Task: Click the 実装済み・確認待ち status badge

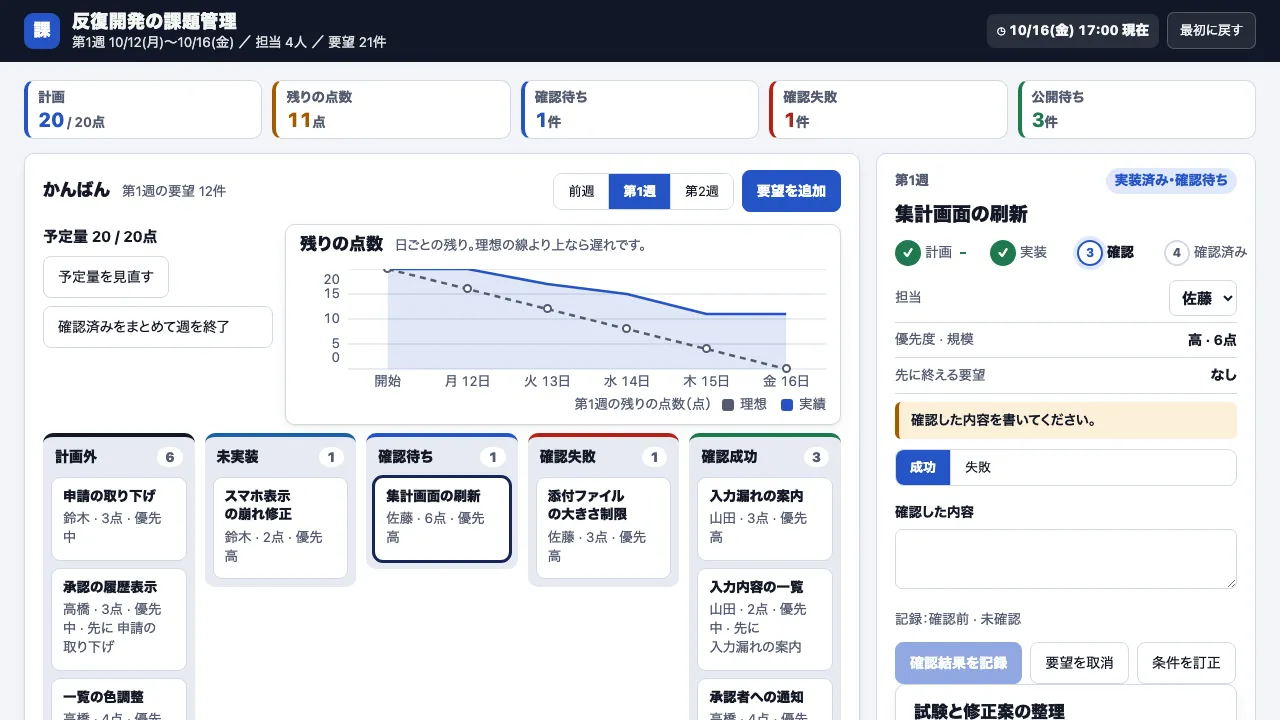Action: click(1171, 180)
